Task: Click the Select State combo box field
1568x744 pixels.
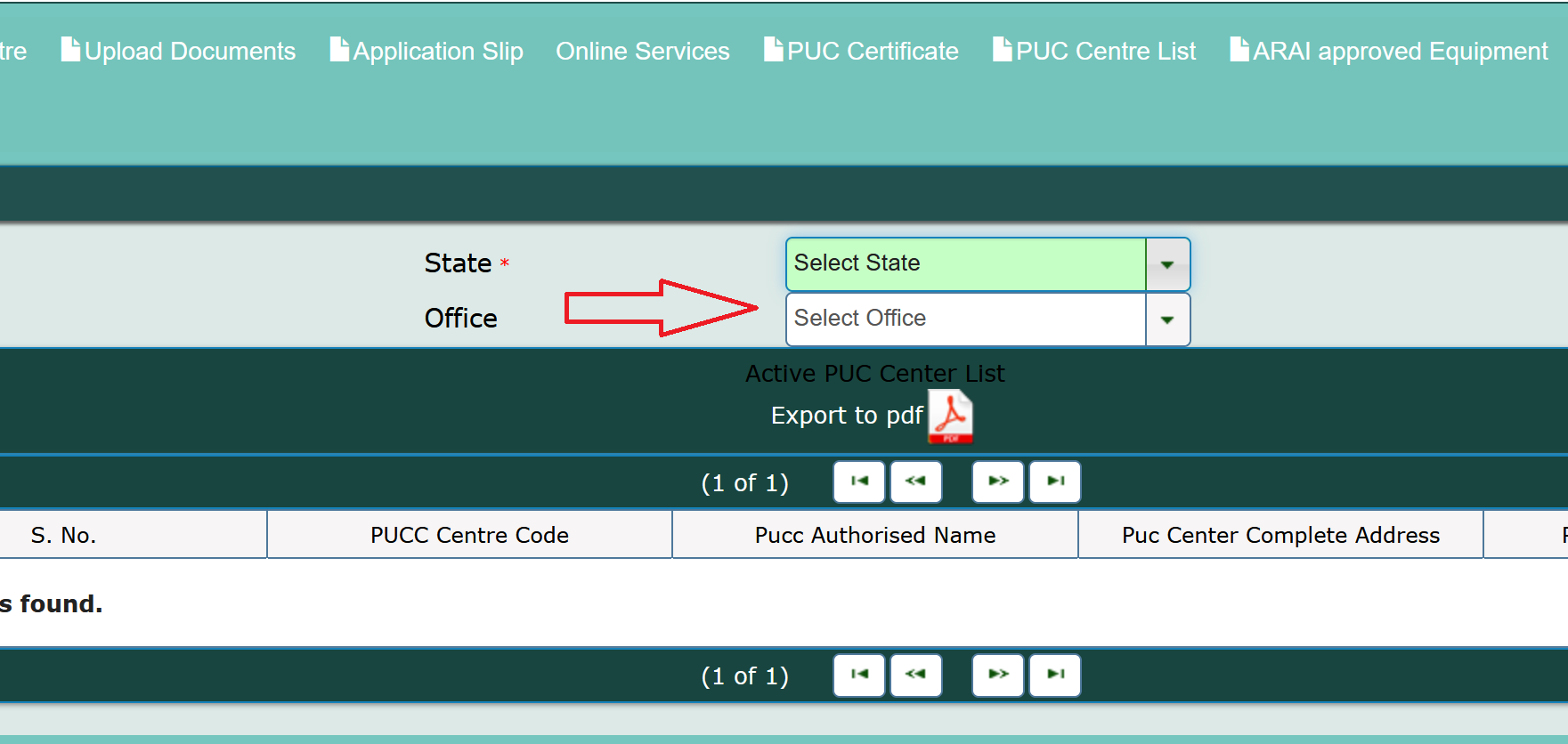Action: pyautogui.click(x=965, y=263)
